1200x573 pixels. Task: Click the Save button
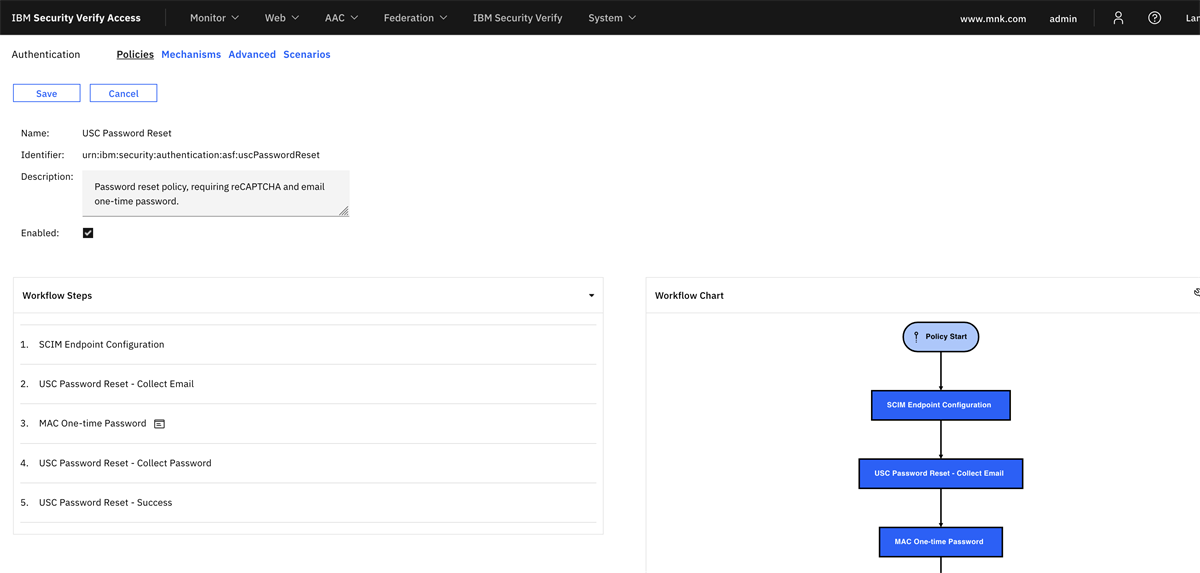tap(46, 93)
